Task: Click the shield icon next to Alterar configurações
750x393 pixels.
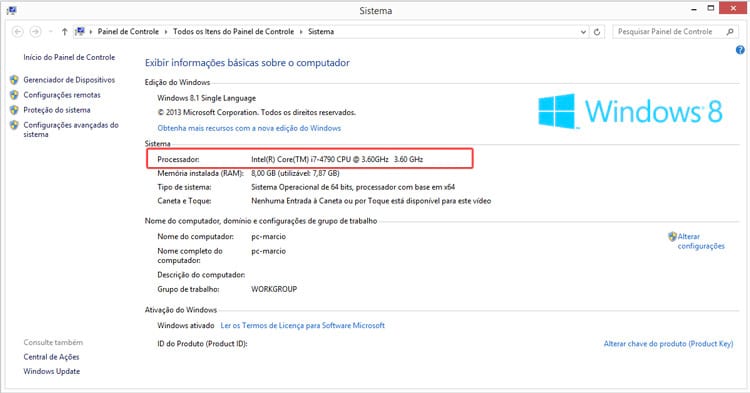Action: (673, 237)
